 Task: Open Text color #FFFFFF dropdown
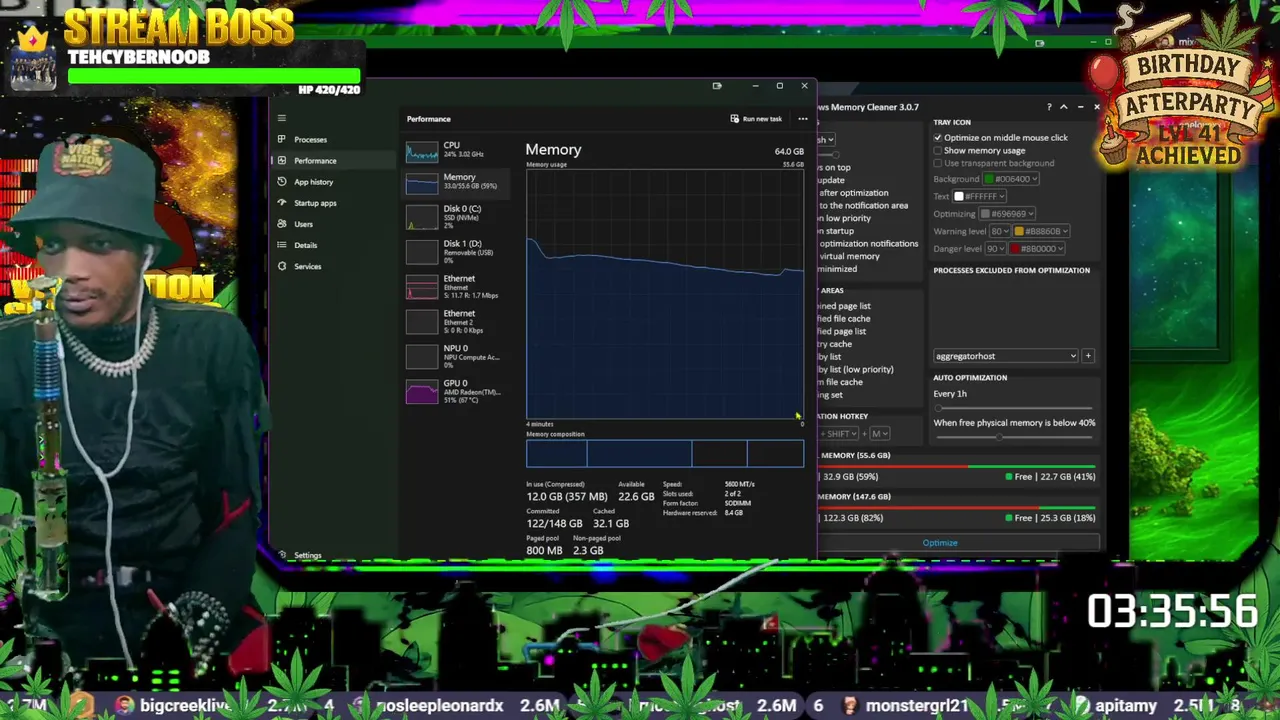[979, 196]
